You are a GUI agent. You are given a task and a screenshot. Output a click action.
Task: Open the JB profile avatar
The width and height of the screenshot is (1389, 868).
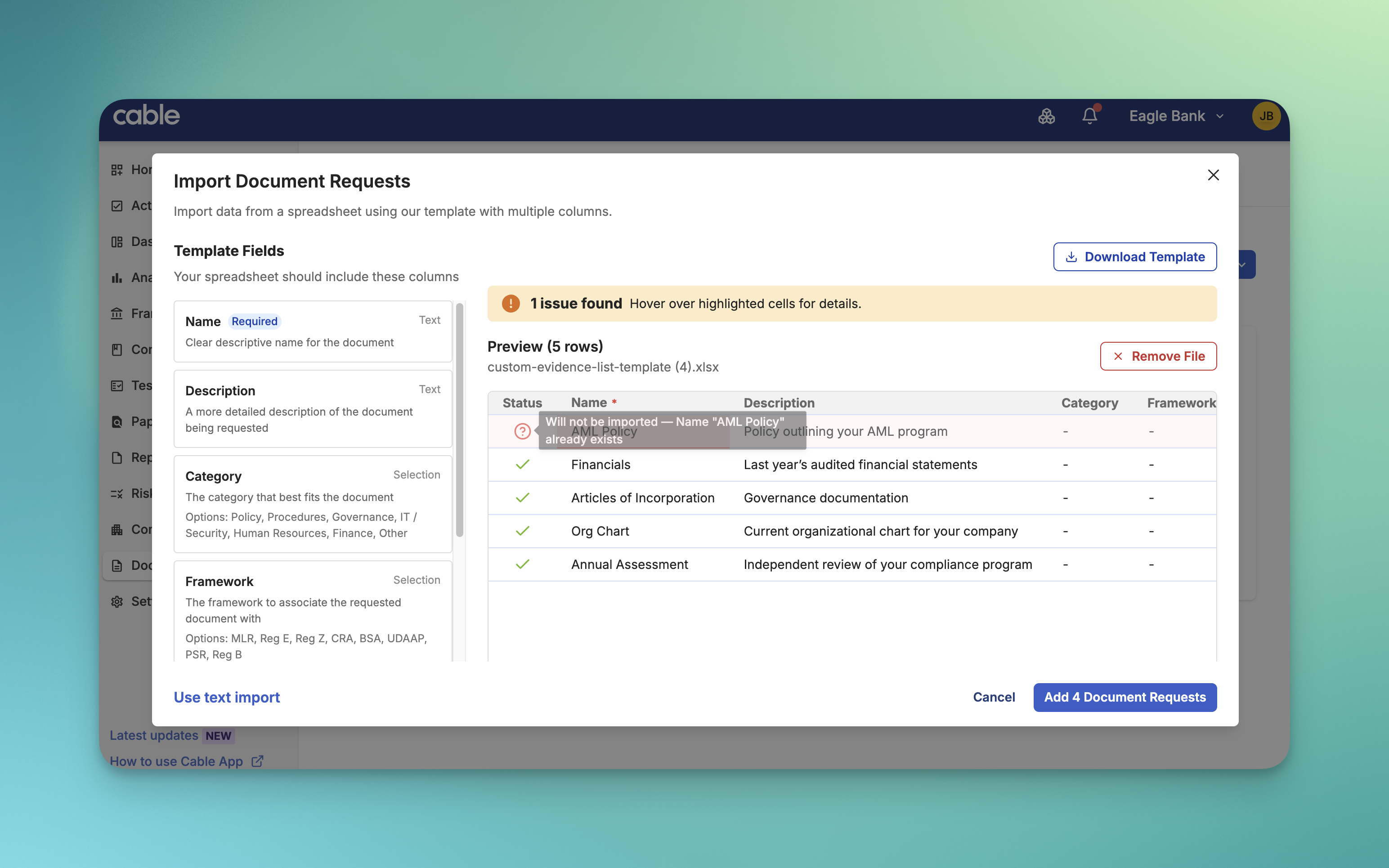pyautogui.click(x=1266, y=116)
